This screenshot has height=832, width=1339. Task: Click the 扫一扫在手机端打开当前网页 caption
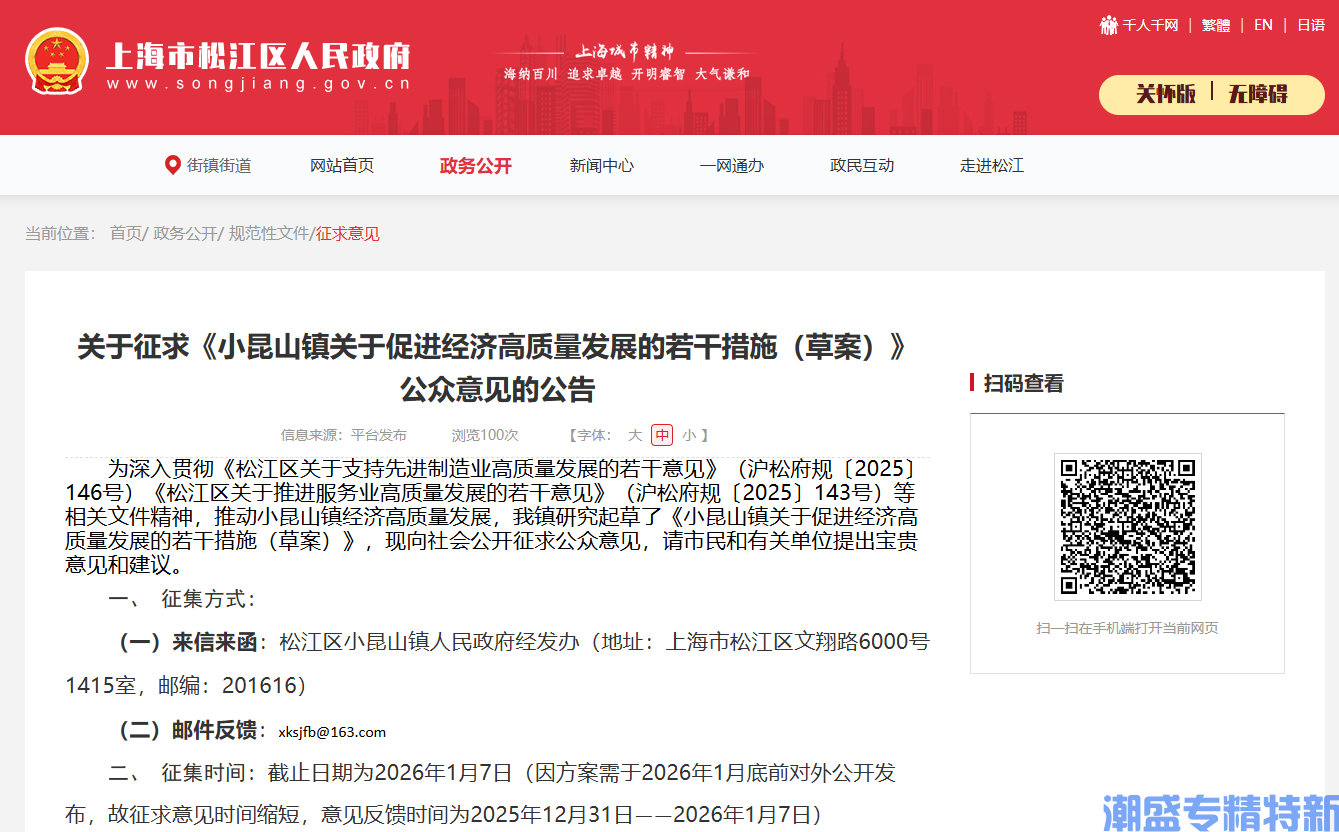point(1127,628)
